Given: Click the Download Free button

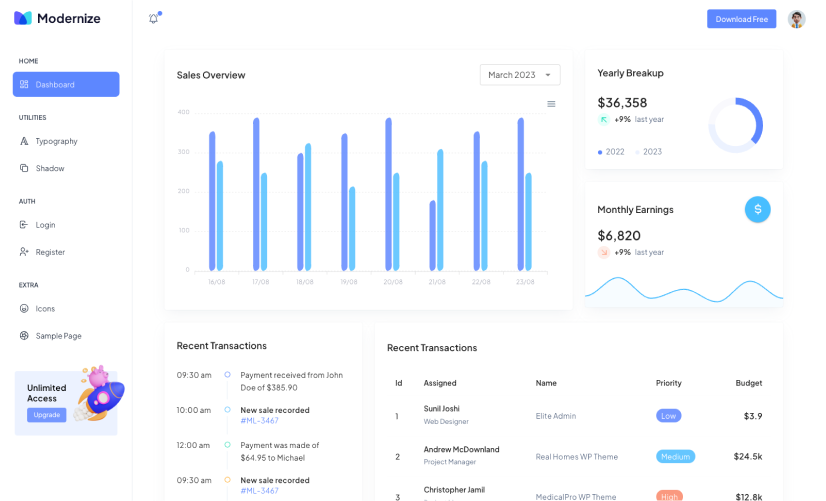Looking at the screenshot, I should (741, 19).
